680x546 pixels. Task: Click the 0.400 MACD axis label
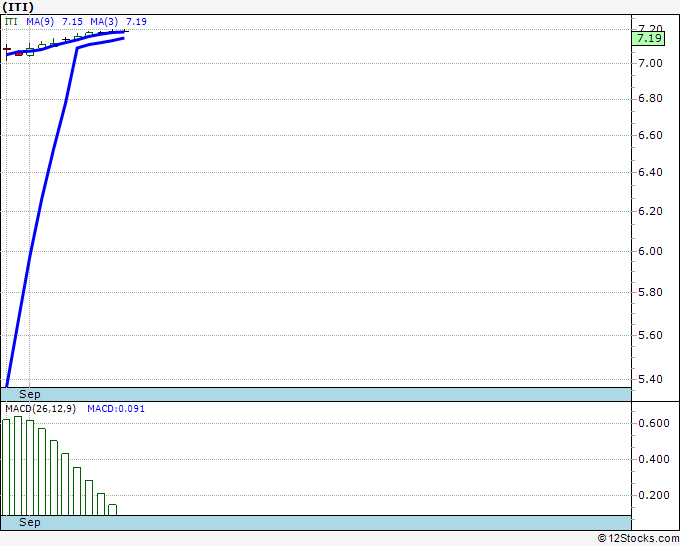(x=654, y=459)
